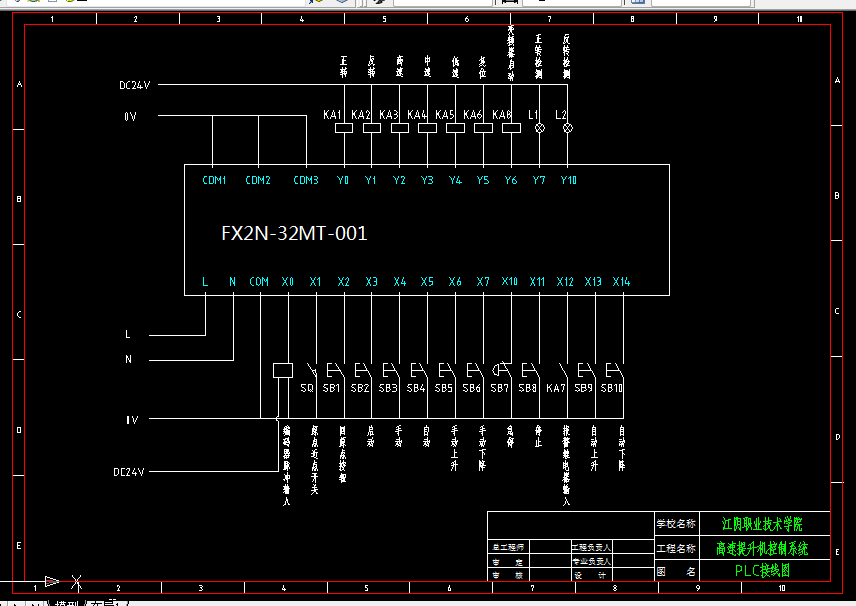Click the green 江阴职业技术学院 title text

[762, 524]
